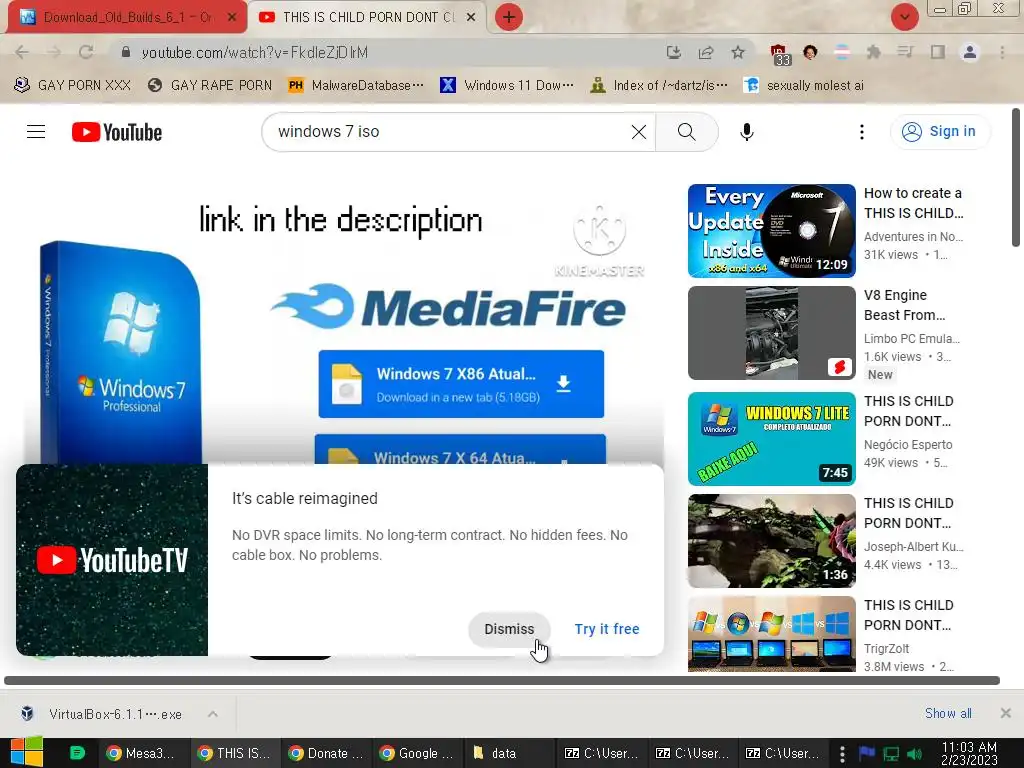The image size is (1024, 768).
Task: Expand VirtualBox download options chevron
Action: coord(213,714)
